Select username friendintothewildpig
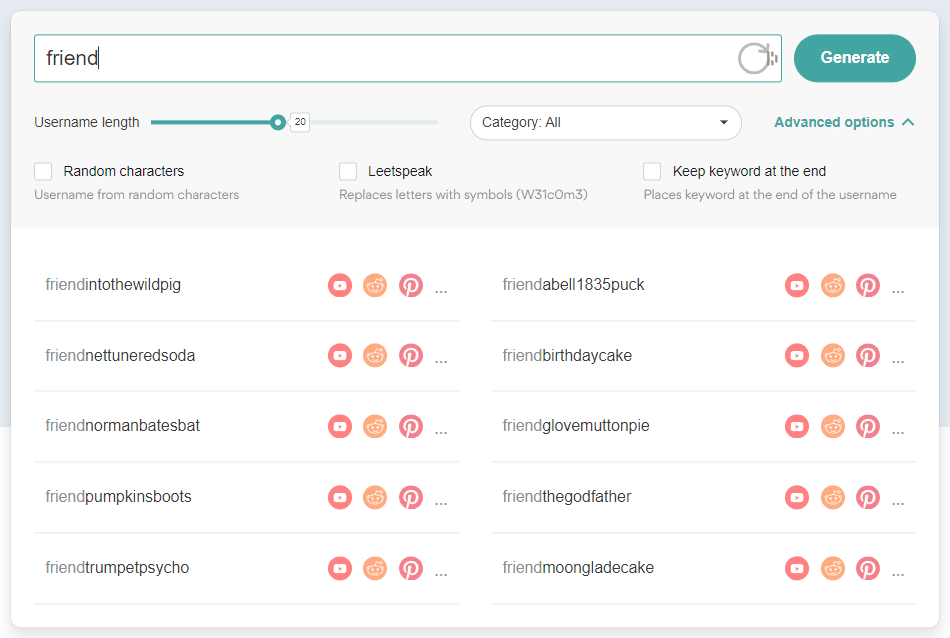This screenshot has height=638, width=950. (x=113, y=284)
